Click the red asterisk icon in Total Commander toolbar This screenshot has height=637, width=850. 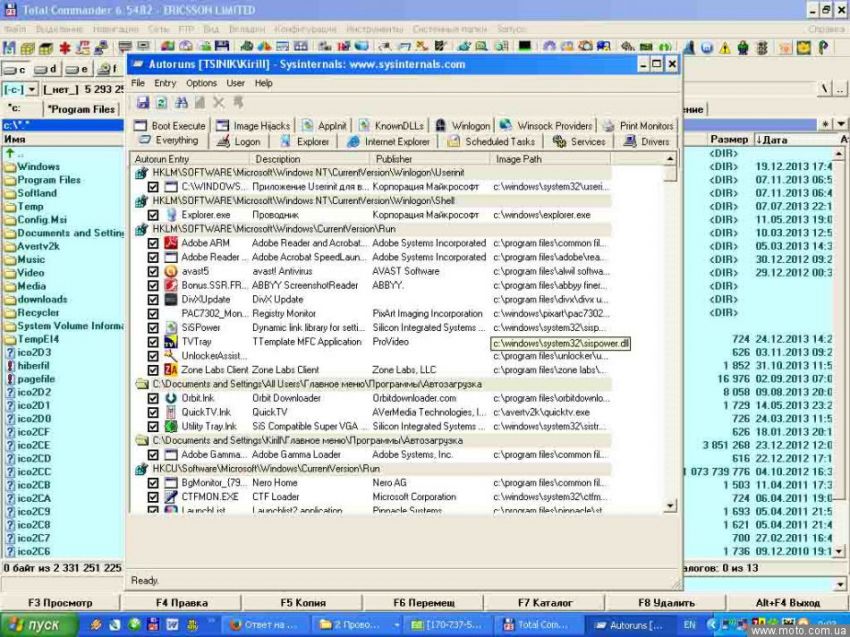click(65, 48)
